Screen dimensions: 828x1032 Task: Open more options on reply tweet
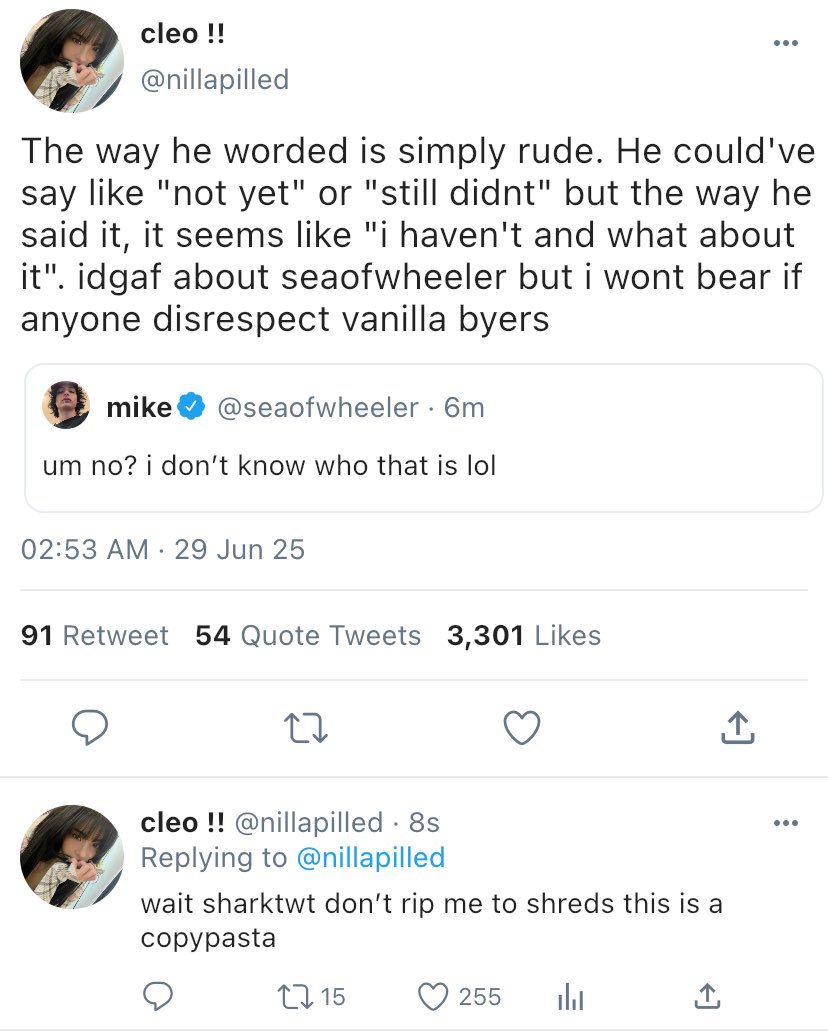coord(786,823)
